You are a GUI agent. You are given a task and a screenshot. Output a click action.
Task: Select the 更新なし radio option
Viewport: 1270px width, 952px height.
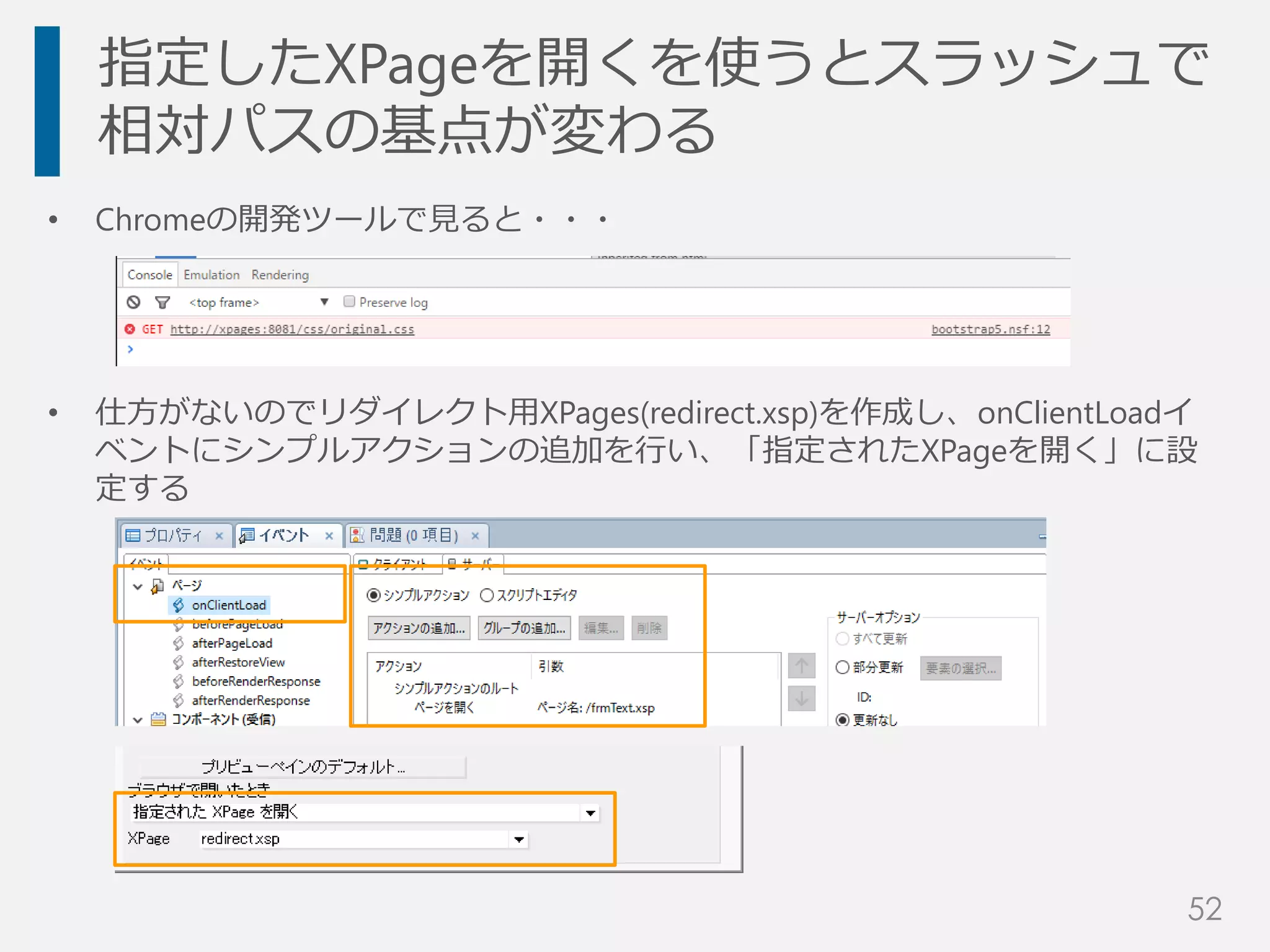click(842, 720)
